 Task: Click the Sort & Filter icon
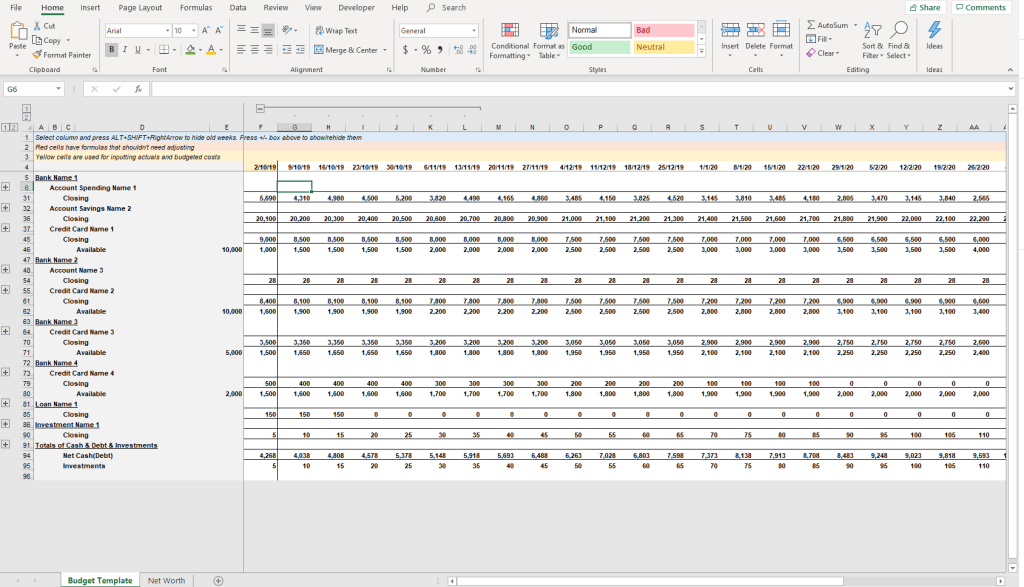(x=872, y=31)
